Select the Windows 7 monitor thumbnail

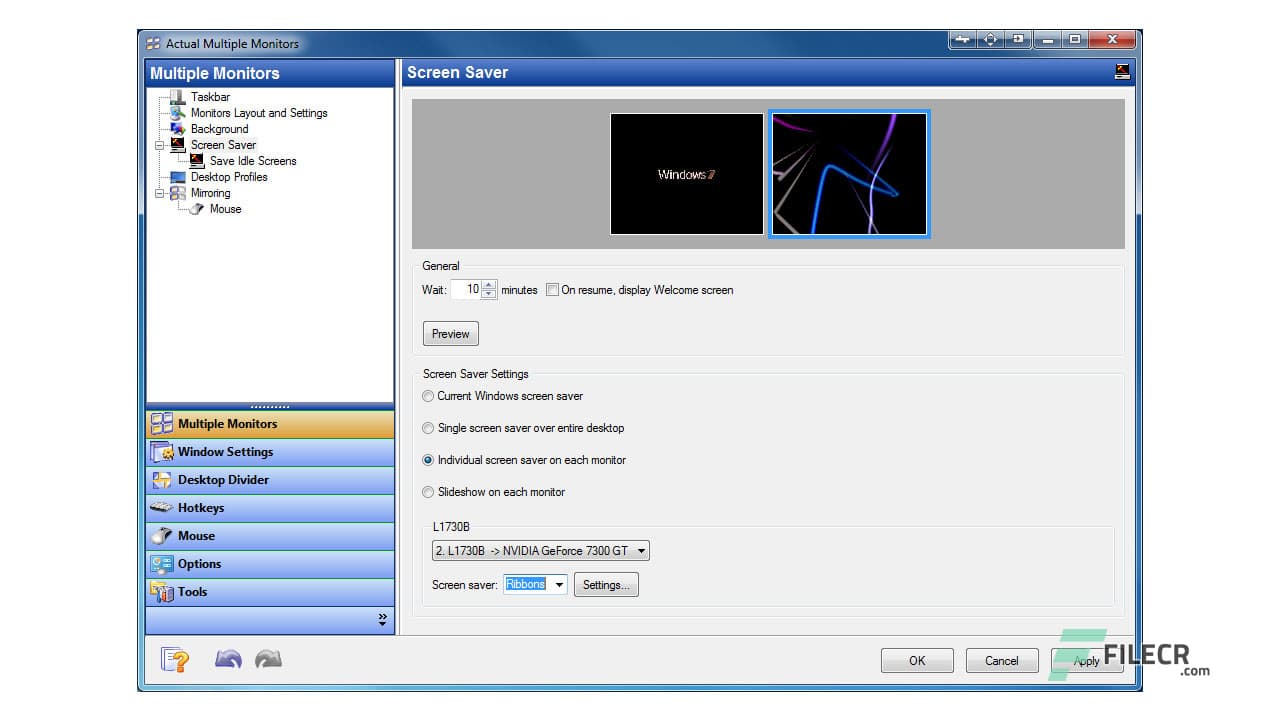point(686,174)
